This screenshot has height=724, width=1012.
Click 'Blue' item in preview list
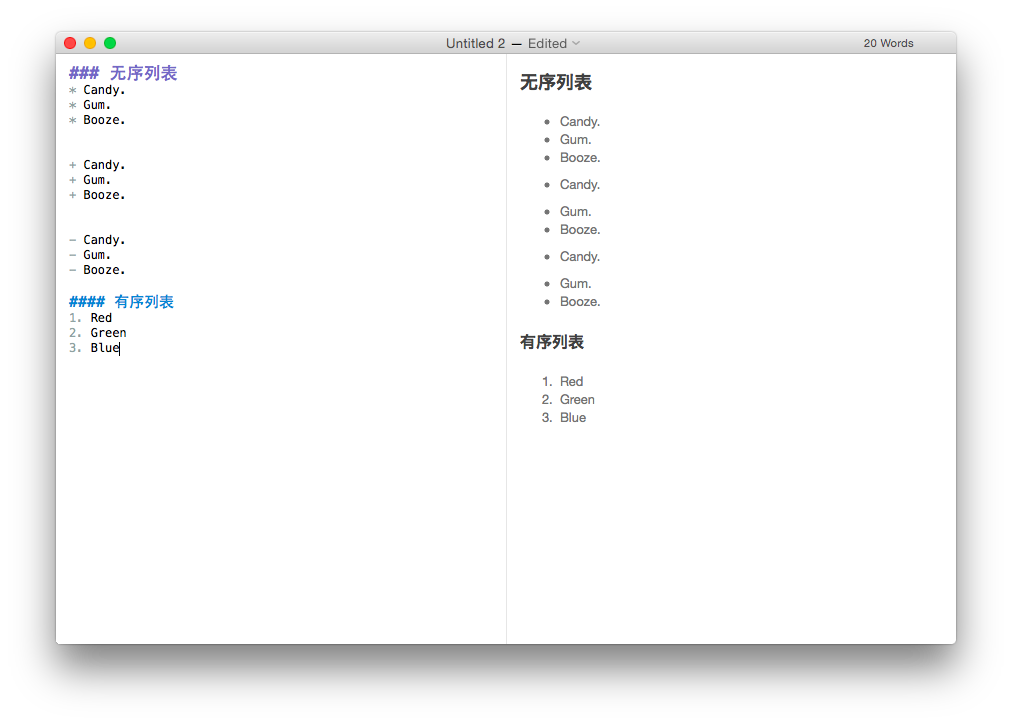coord(572,417)
